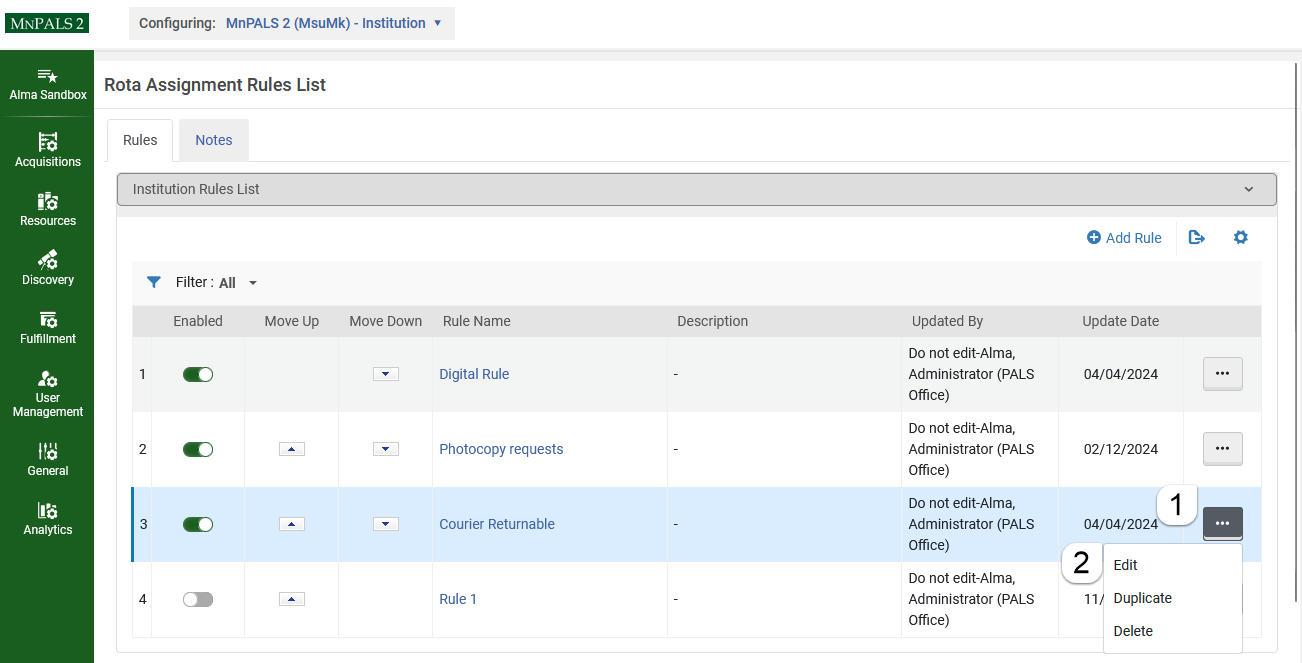Enable the Rule 1 toggle
The image size is (1302, 663).
point(198,599)
